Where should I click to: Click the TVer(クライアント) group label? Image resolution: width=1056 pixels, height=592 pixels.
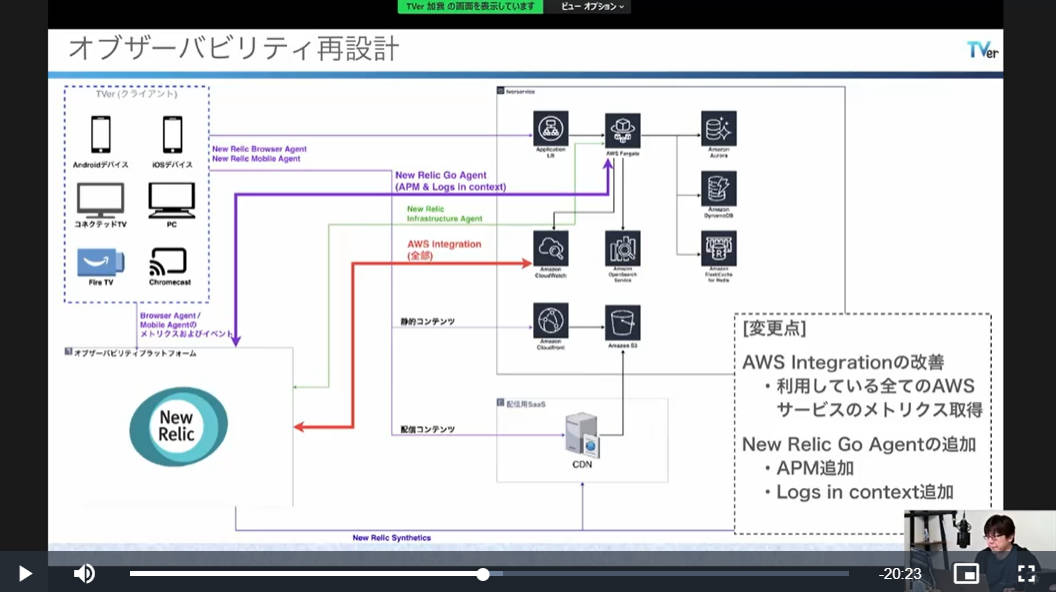137,94
